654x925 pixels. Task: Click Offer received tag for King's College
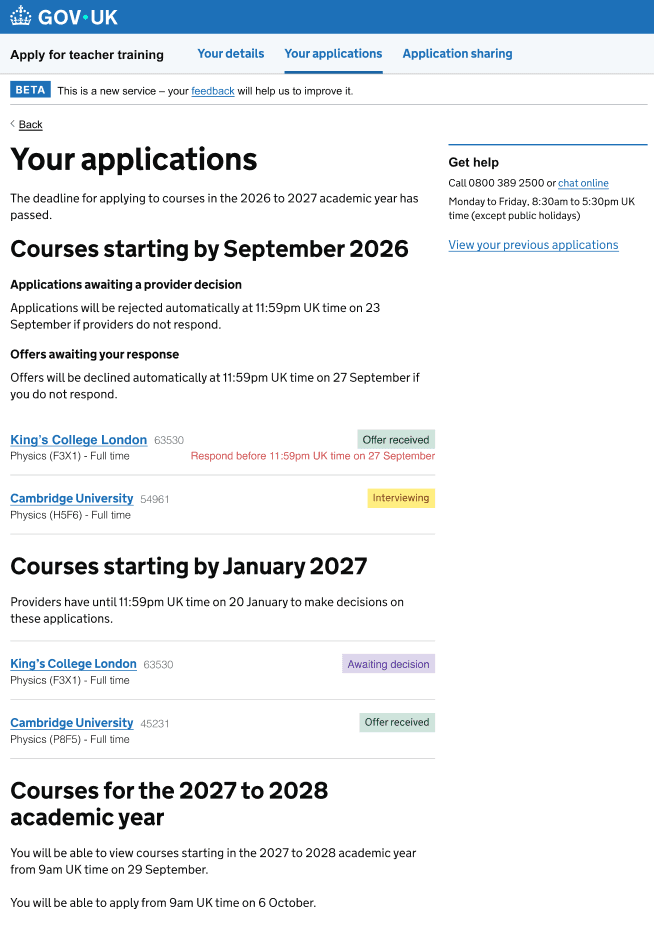396,439
